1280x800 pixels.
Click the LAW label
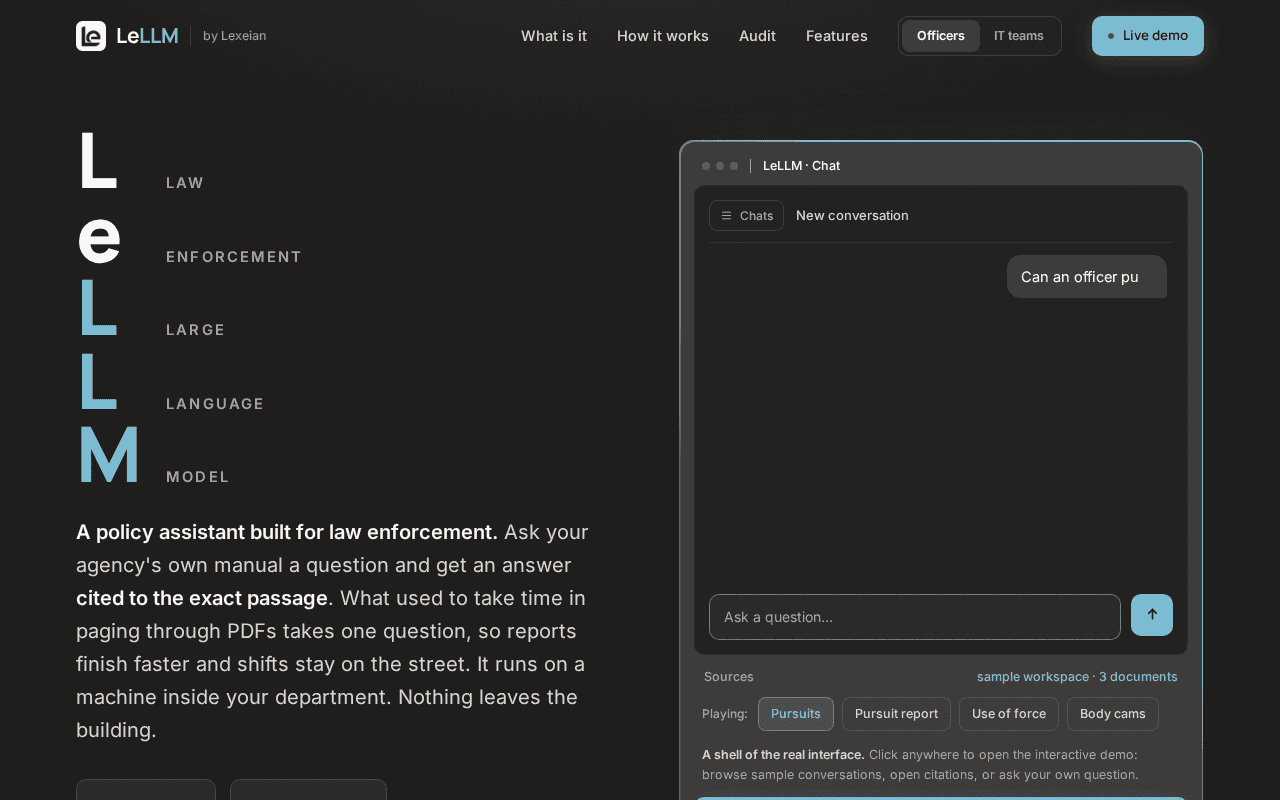pyautogui.click(x=185, y=183)
